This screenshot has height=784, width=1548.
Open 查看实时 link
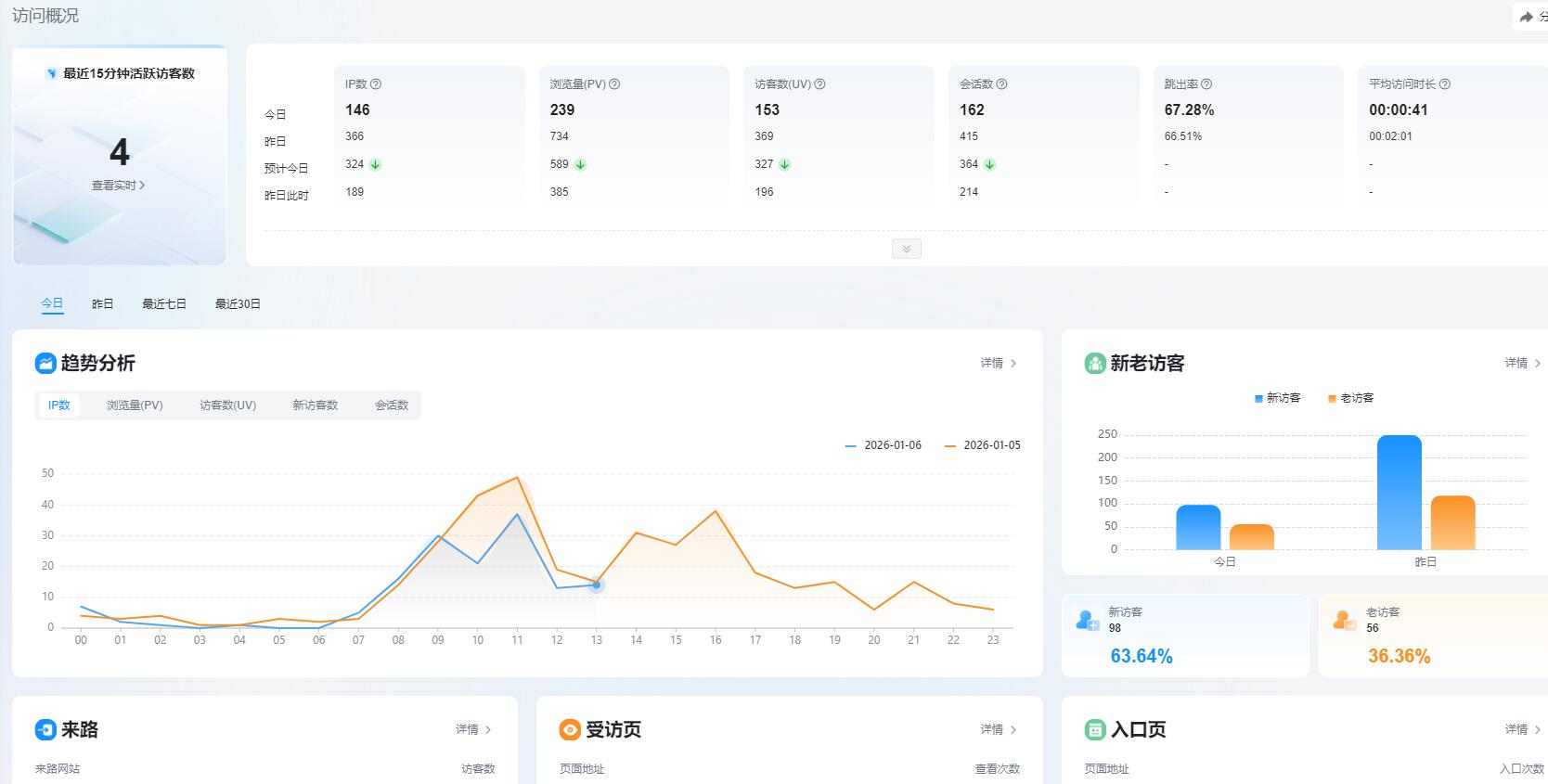click(x=118, y=186)
